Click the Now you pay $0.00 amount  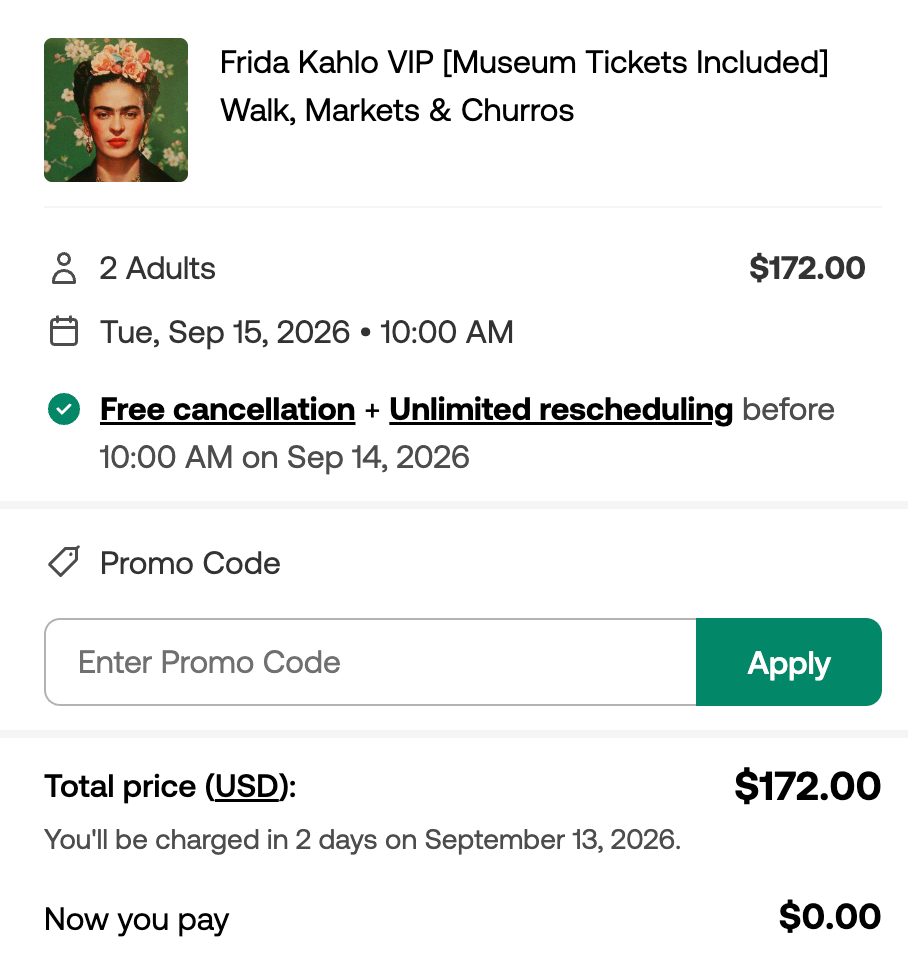click(830, 916)
